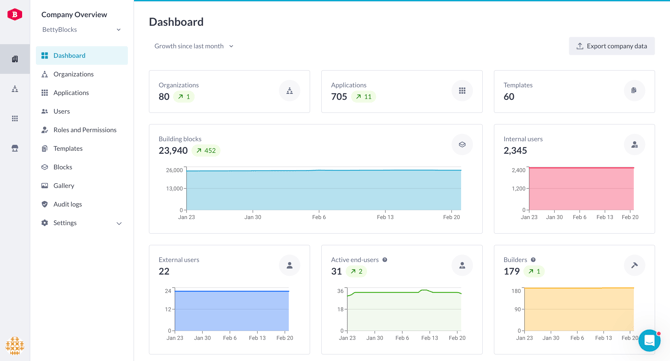Click the Building blocks value 23,940
Image resolution: width=670 pixels, height=361 pixels.
[x=173, y=150]
